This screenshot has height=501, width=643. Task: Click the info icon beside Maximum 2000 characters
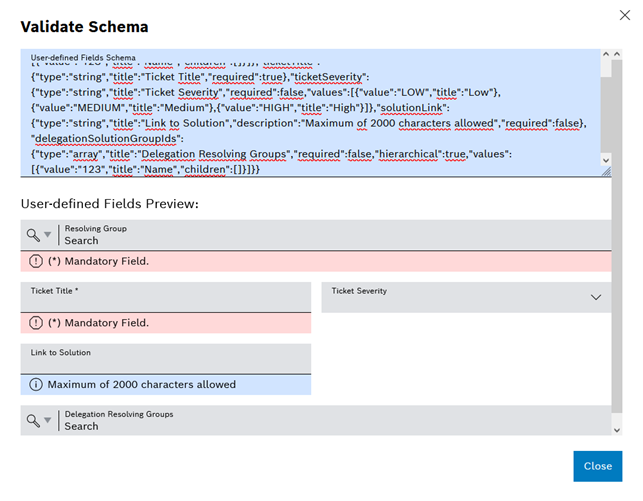36,384
